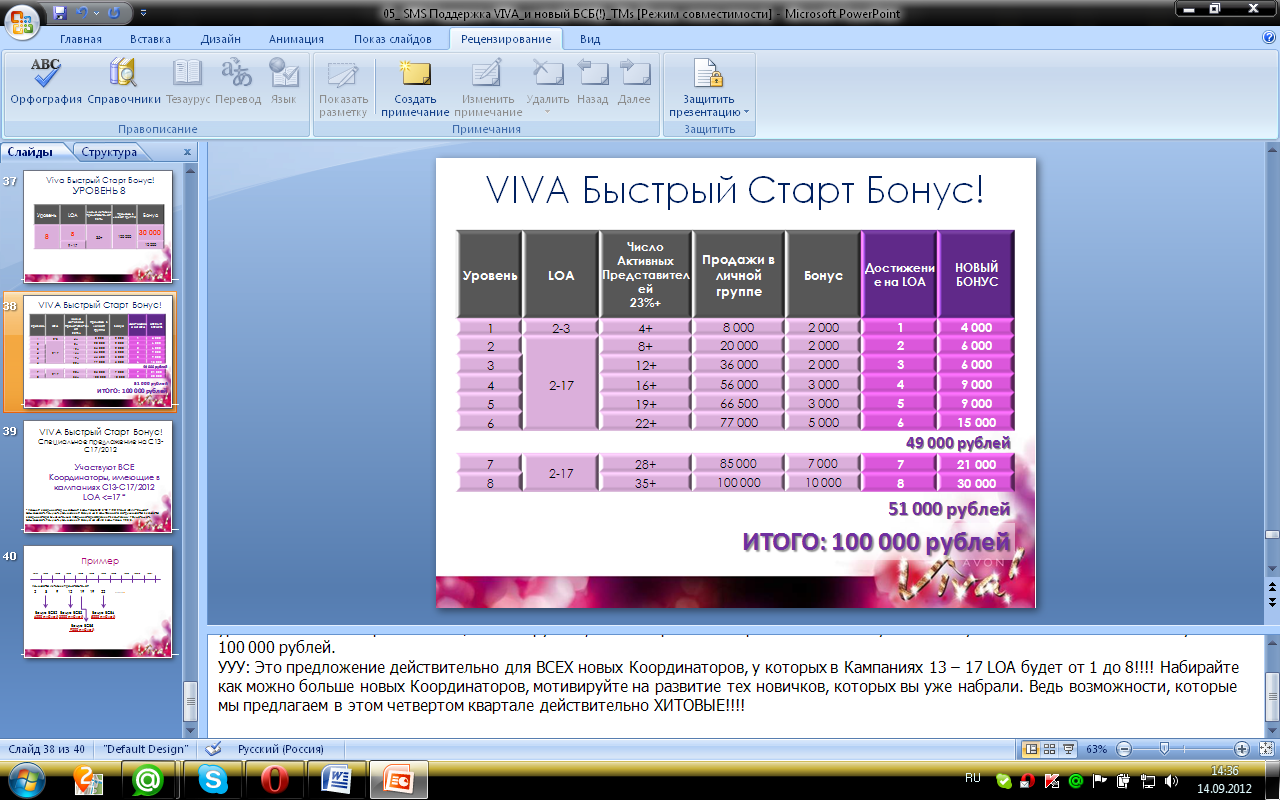Open the Анимация ribbon tab

tap(296, 39)
